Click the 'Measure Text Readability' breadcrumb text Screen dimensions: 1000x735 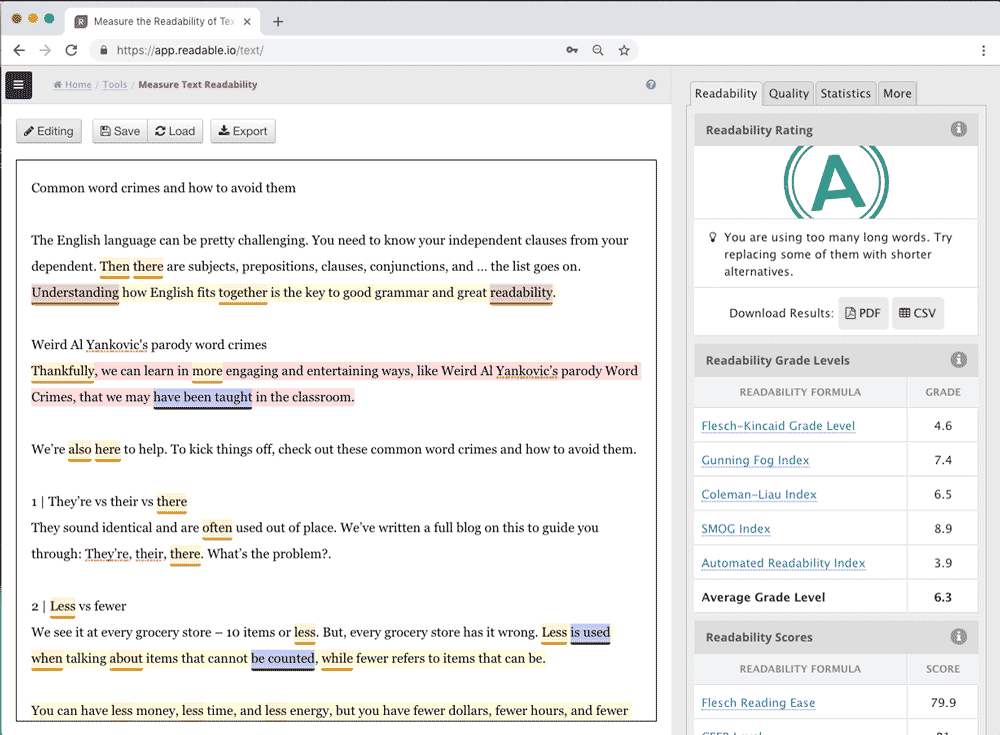point(198,85)
